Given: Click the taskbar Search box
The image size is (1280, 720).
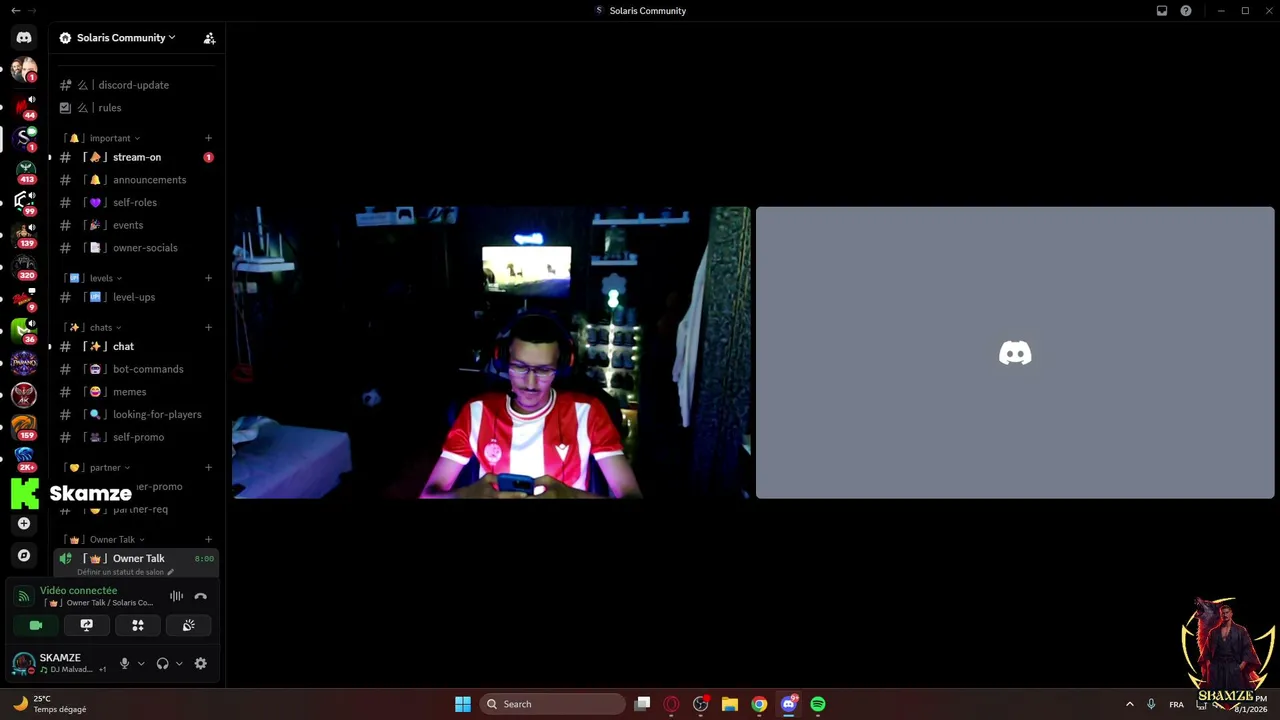Looking at the screenshot, I should pyautogui.click(x=553, y=704).
